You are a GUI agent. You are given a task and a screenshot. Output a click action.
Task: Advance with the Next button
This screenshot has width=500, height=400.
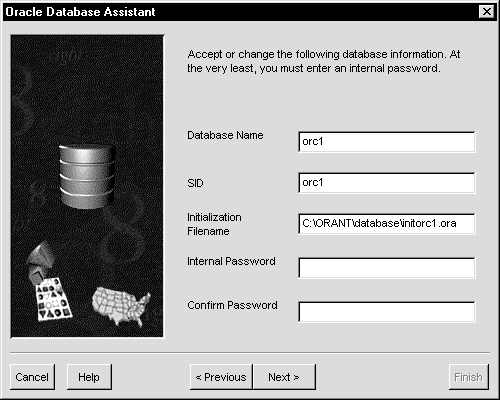click(x=284, y=377)
